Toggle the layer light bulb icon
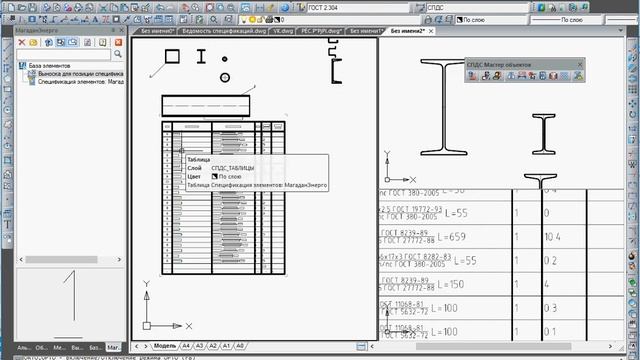640x360 pixels. pyautogui.click(x=244, y=20)
